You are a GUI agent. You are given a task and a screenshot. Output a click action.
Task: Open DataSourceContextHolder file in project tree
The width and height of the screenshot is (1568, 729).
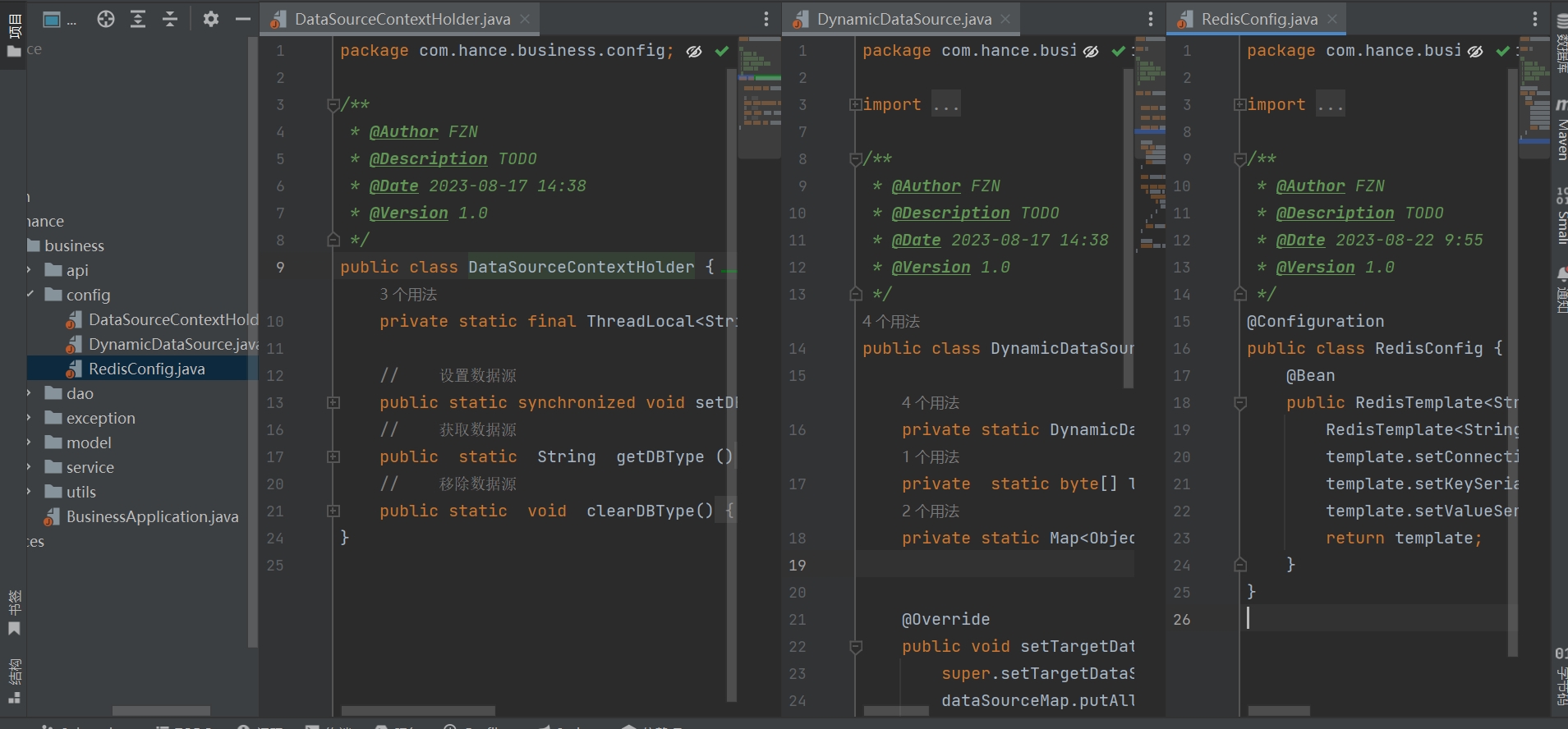[163, 319]
